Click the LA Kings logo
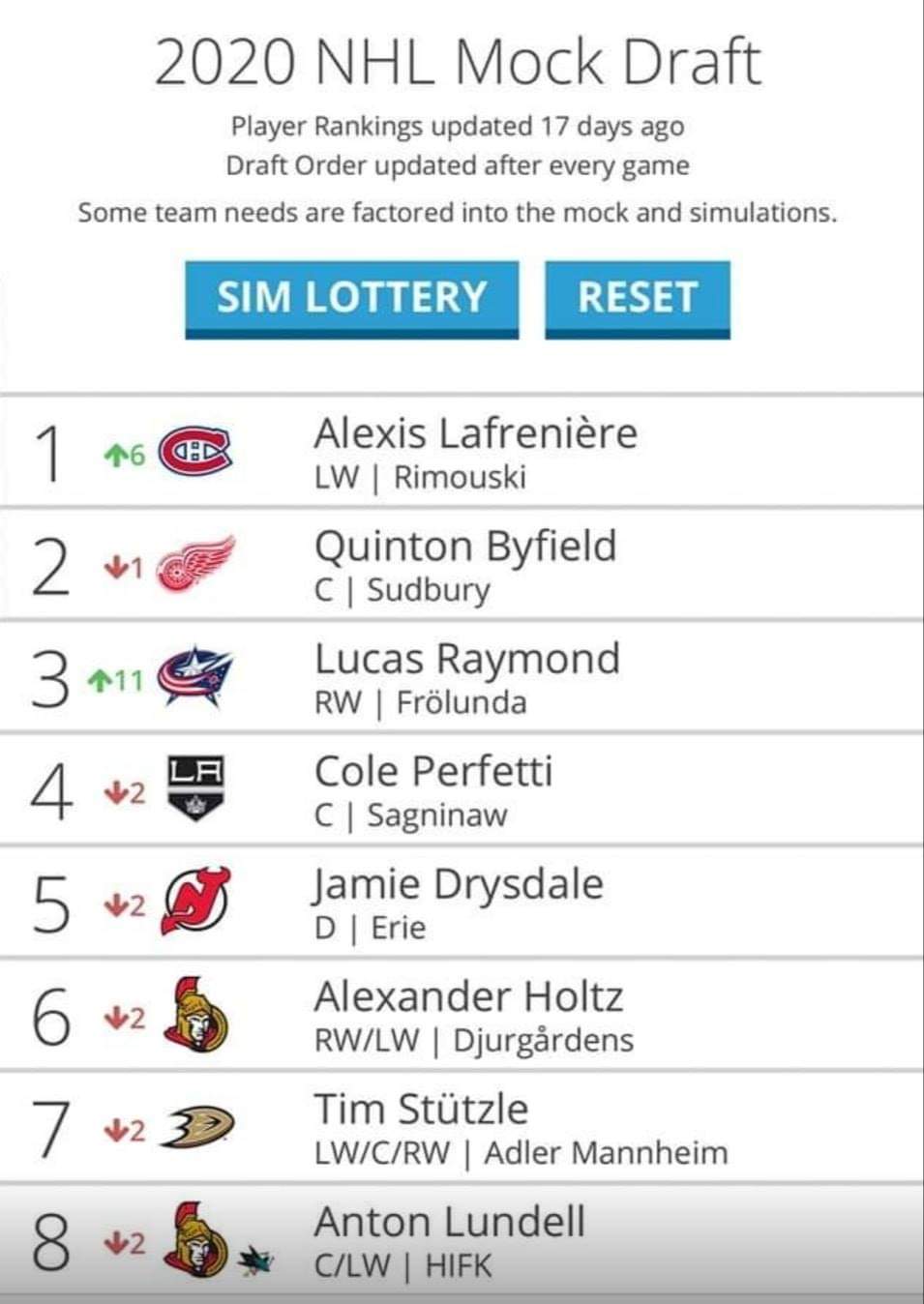Viewport: 924px width, 1304px height. [x=196, y=788]
